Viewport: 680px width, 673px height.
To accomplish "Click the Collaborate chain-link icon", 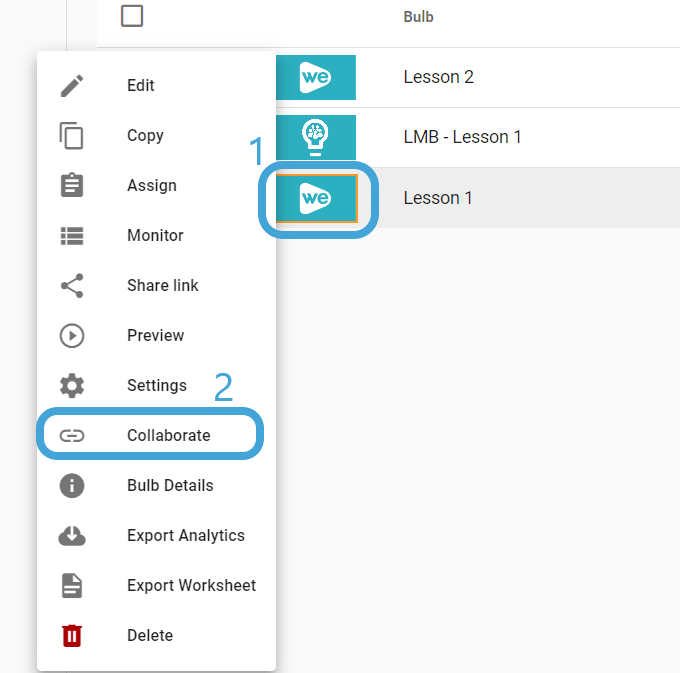I will point(72,435).
